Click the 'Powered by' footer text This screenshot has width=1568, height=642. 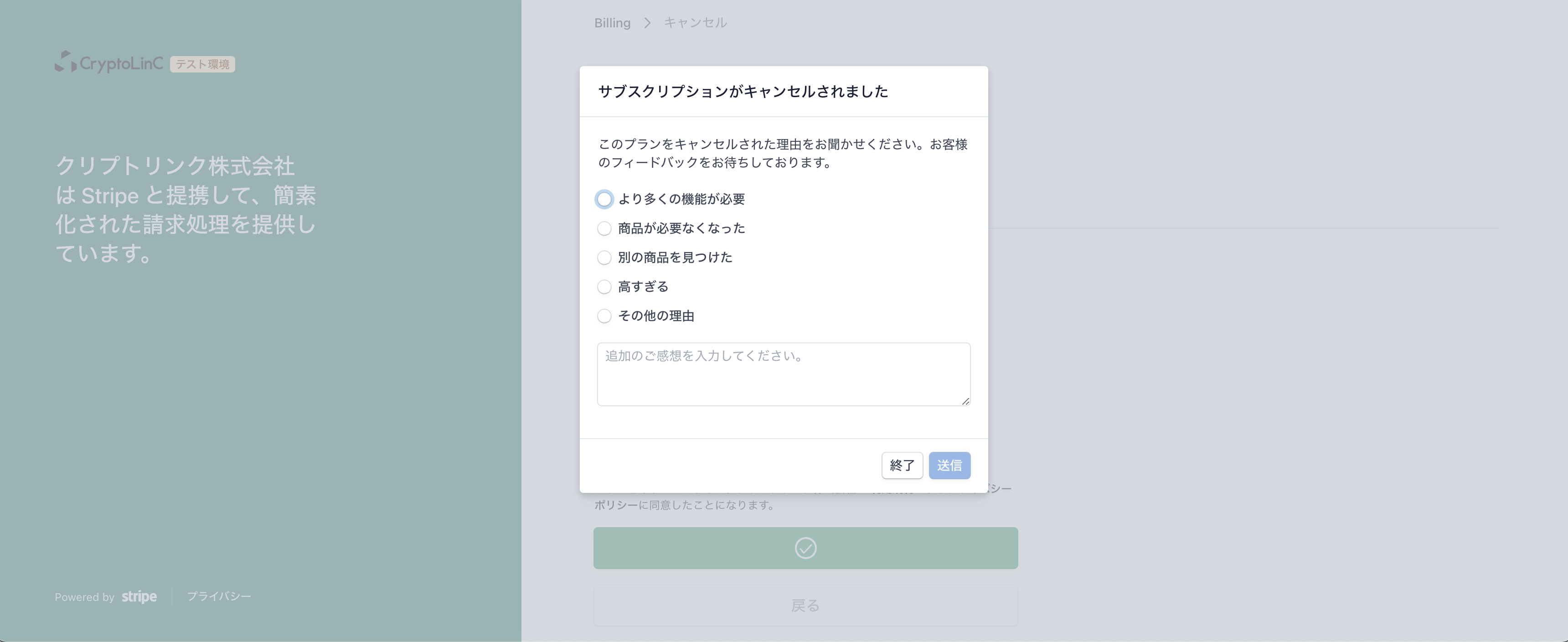pos(85,597)
